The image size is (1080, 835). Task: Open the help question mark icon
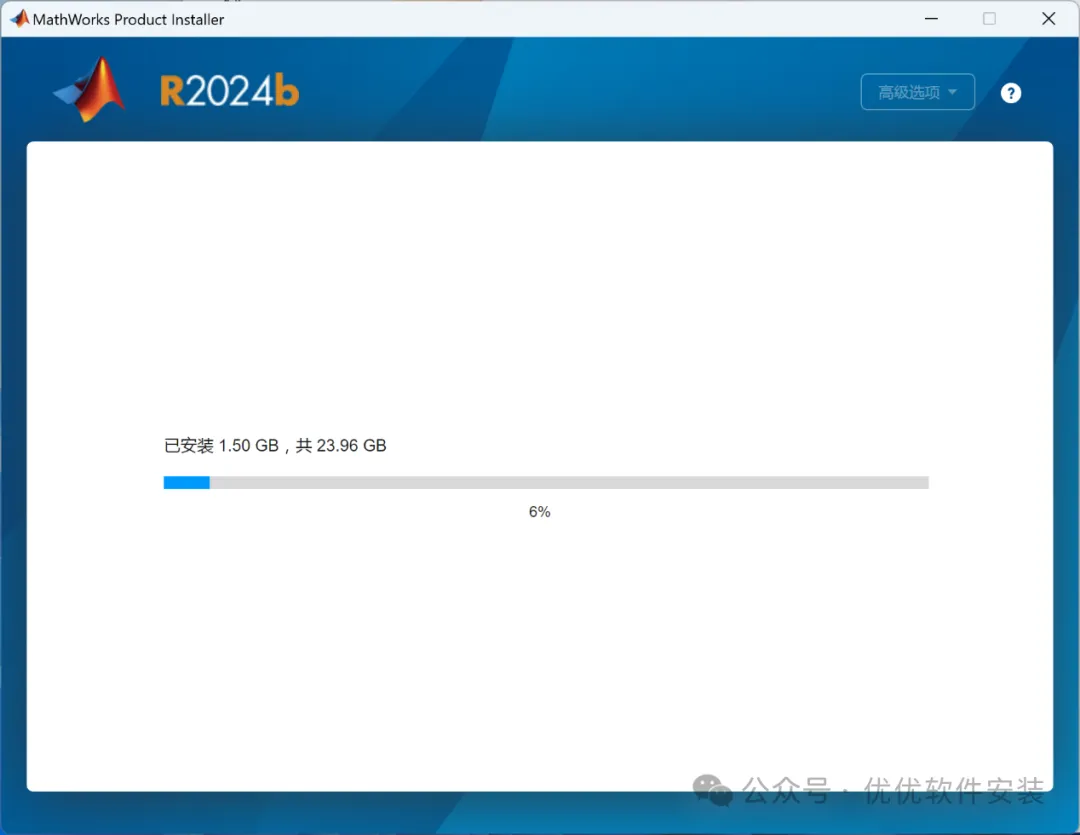(x=1010, y=93)
